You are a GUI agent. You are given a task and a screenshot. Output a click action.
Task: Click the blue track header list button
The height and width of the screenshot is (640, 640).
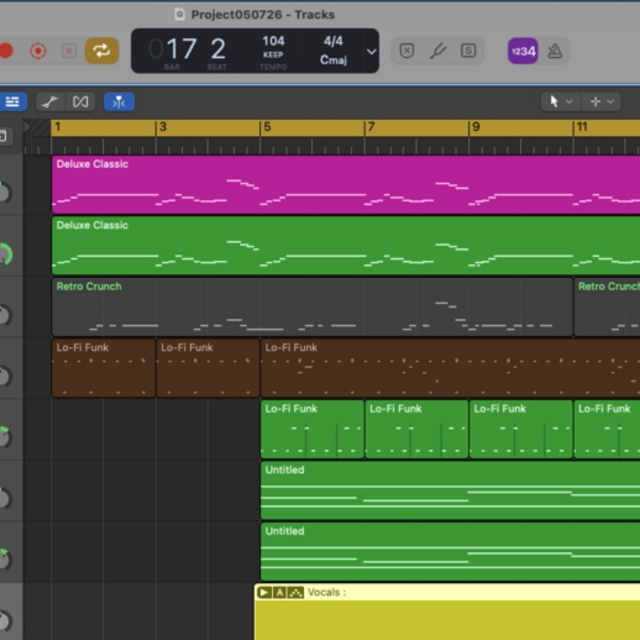coord(13,101)
